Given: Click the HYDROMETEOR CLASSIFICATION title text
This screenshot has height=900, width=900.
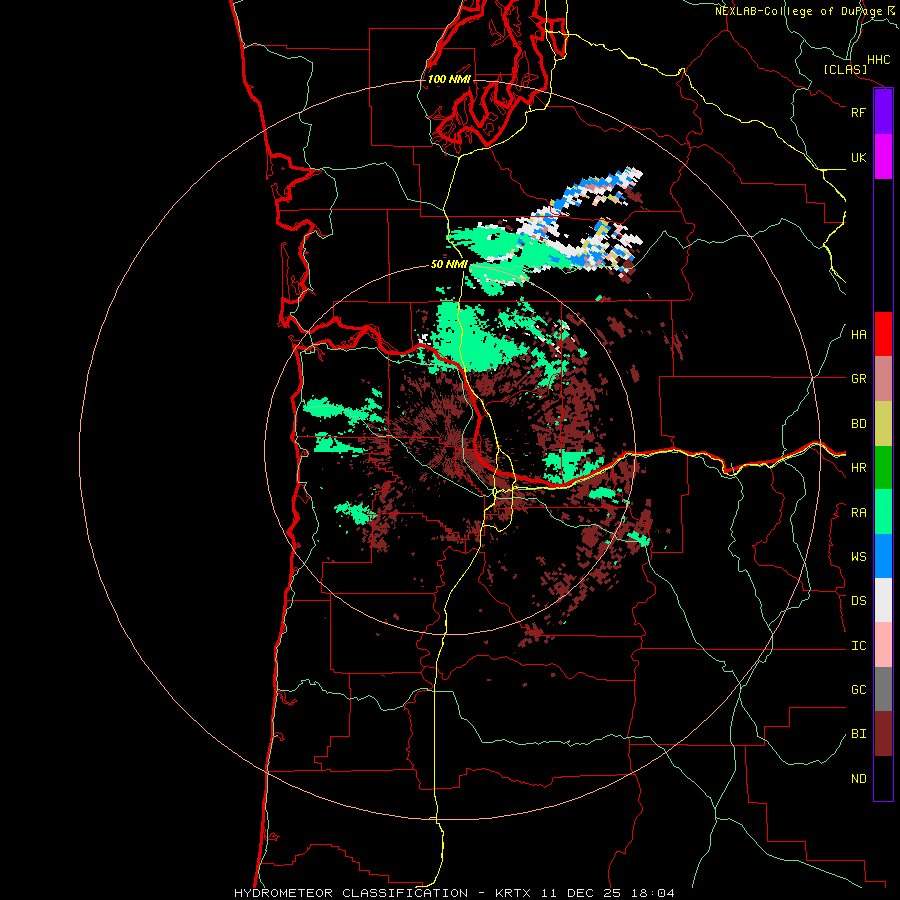Looking at the screenshot, I should point(351,893).
